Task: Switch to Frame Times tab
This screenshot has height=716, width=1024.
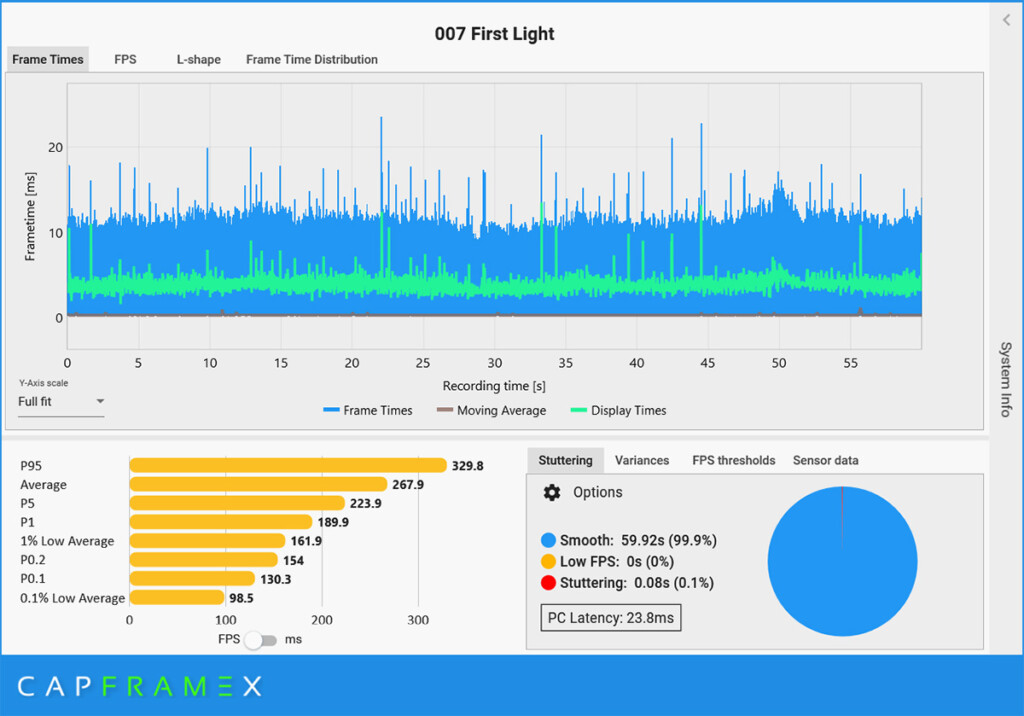Action: point(48,59)
